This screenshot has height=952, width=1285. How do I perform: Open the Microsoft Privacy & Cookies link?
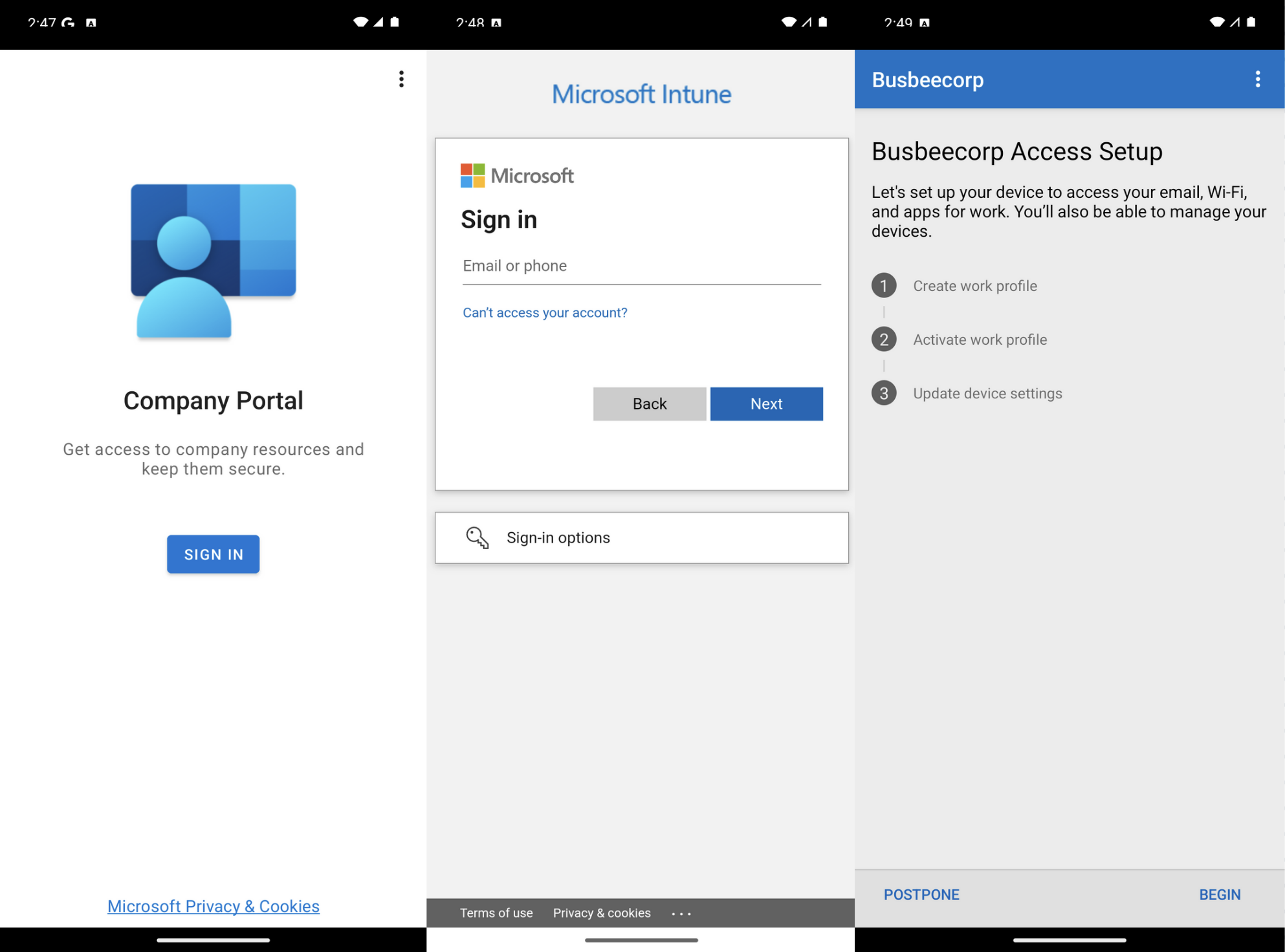tap(213, 905)
